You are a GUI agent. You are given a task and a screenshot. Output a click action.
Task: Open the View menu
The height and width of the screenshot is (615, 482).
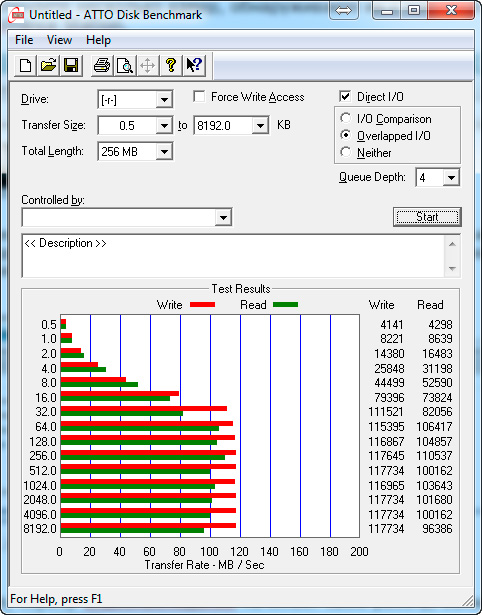(59, 40)
